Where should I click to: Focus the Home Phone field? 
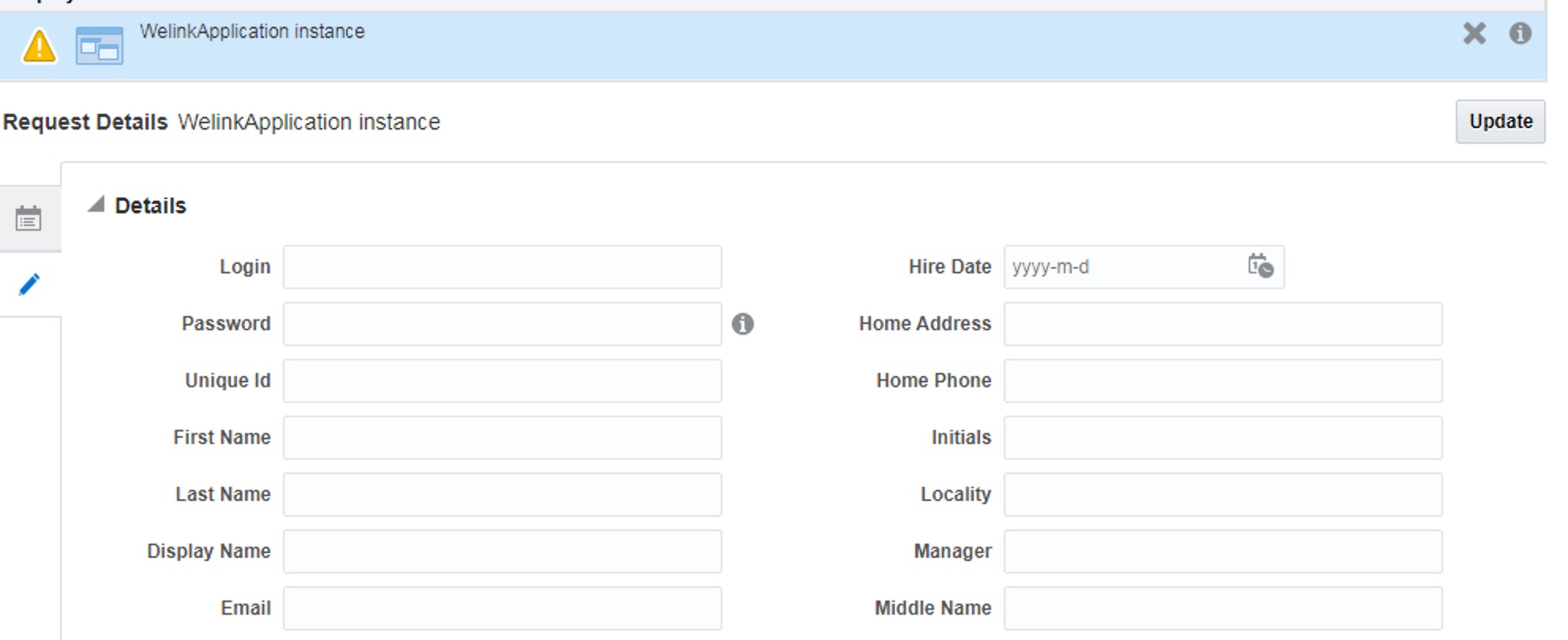[1223, 381]
